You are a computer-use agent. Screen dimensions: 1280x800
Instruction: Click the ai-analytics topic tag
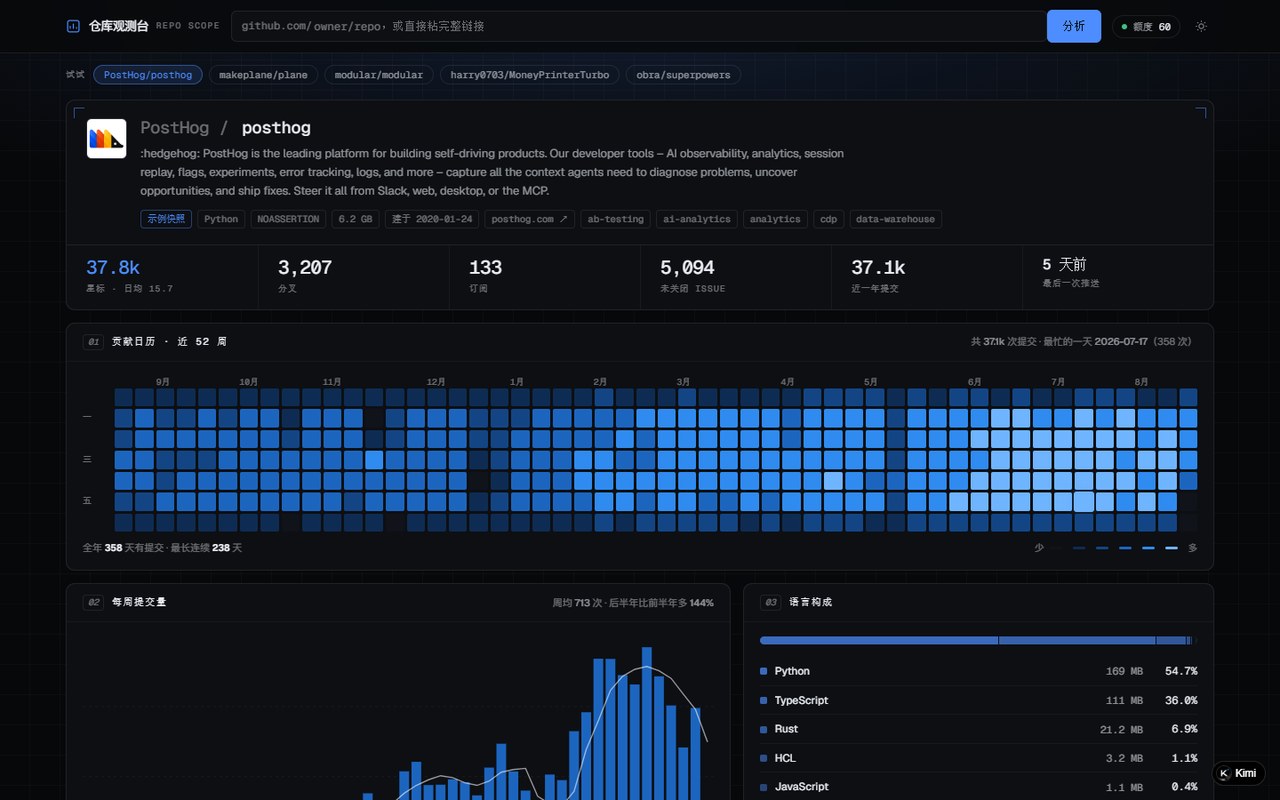coord(697,219)
